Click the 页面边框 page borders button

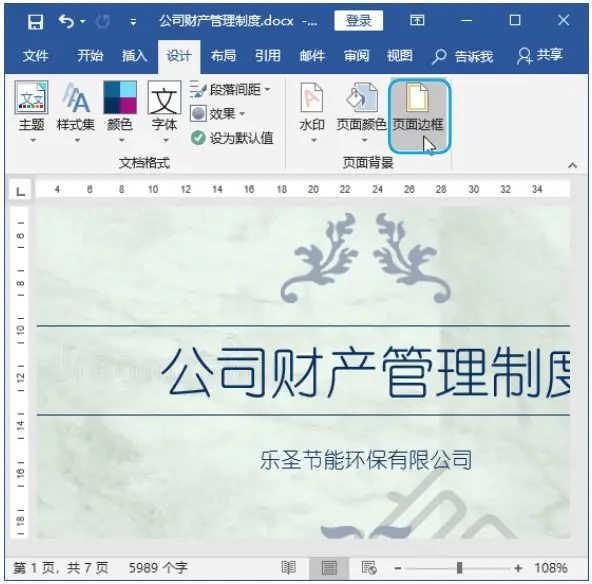click(x=419, y=115)
